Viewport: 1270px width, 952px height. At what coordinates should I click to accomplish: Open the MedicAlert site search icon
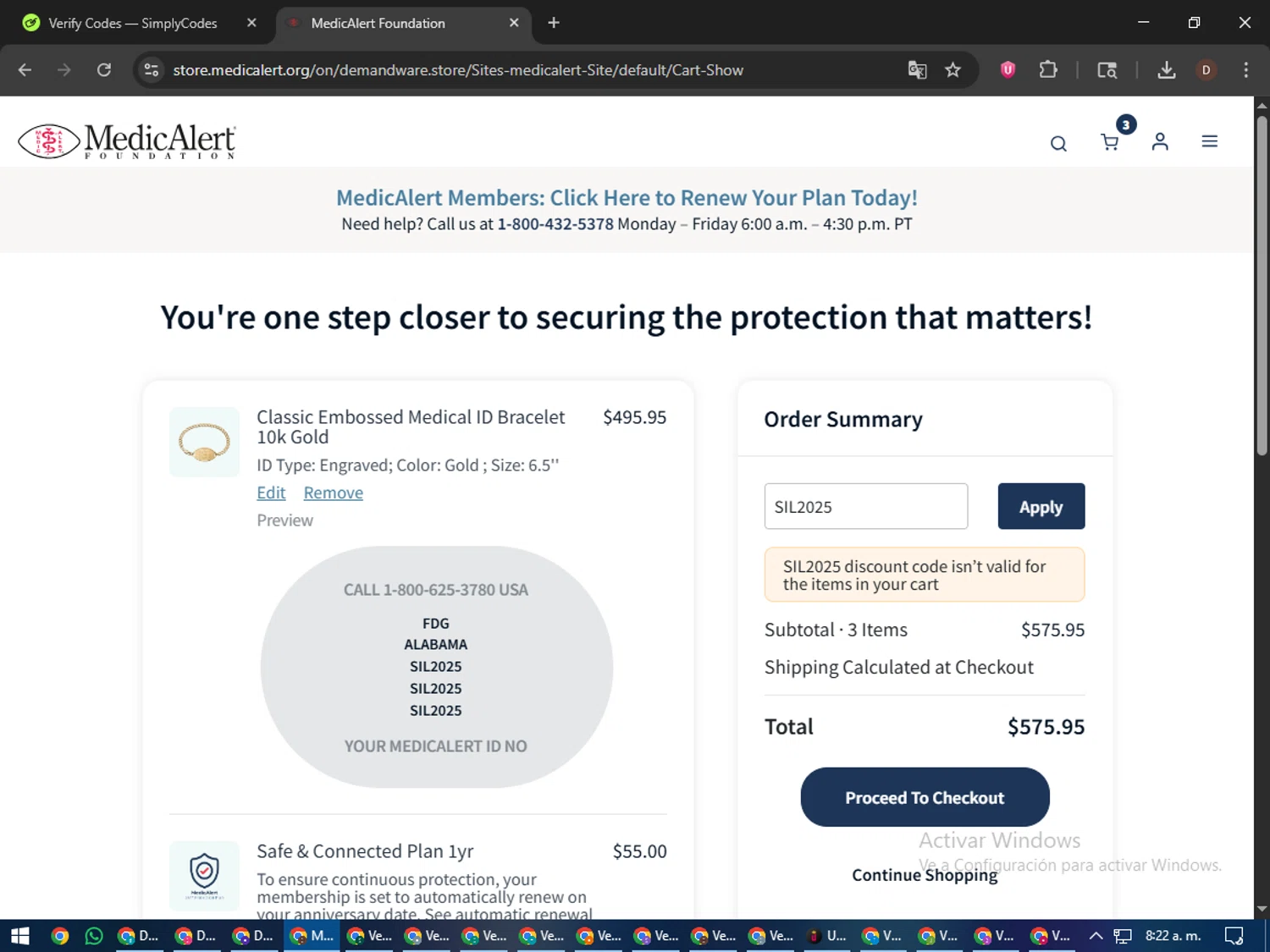[1058, 143]
